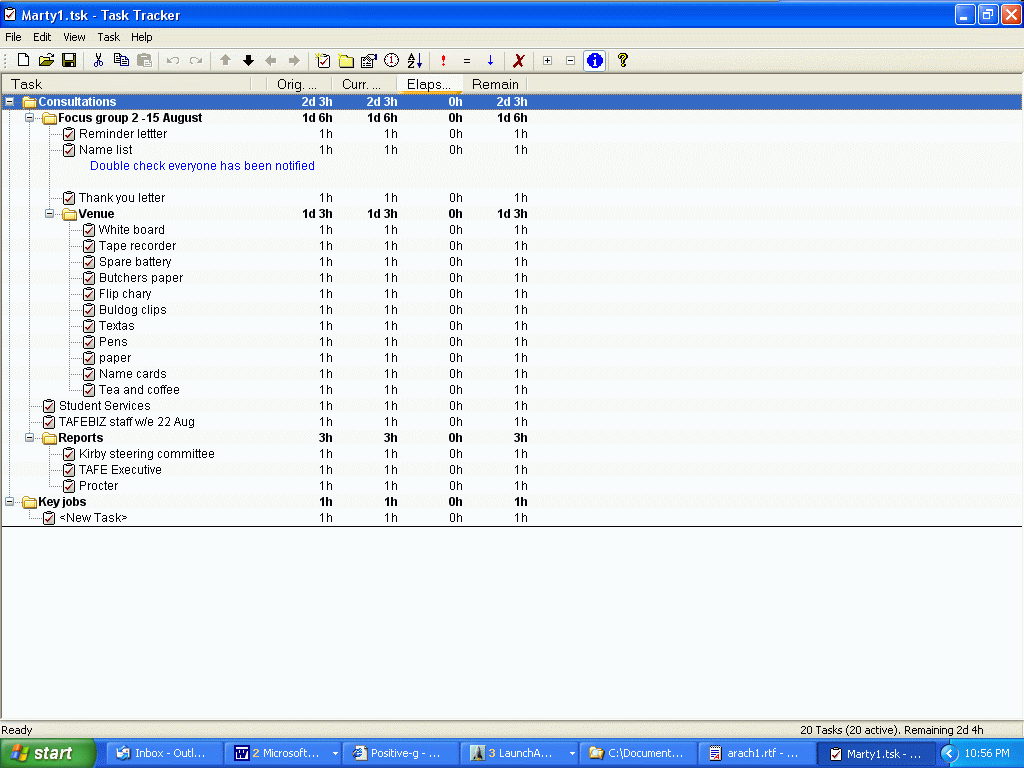Viewport: 1024px width, 768px height.
Task: Collapse the Venue folder tree node
Action: [x=49, y=214]
